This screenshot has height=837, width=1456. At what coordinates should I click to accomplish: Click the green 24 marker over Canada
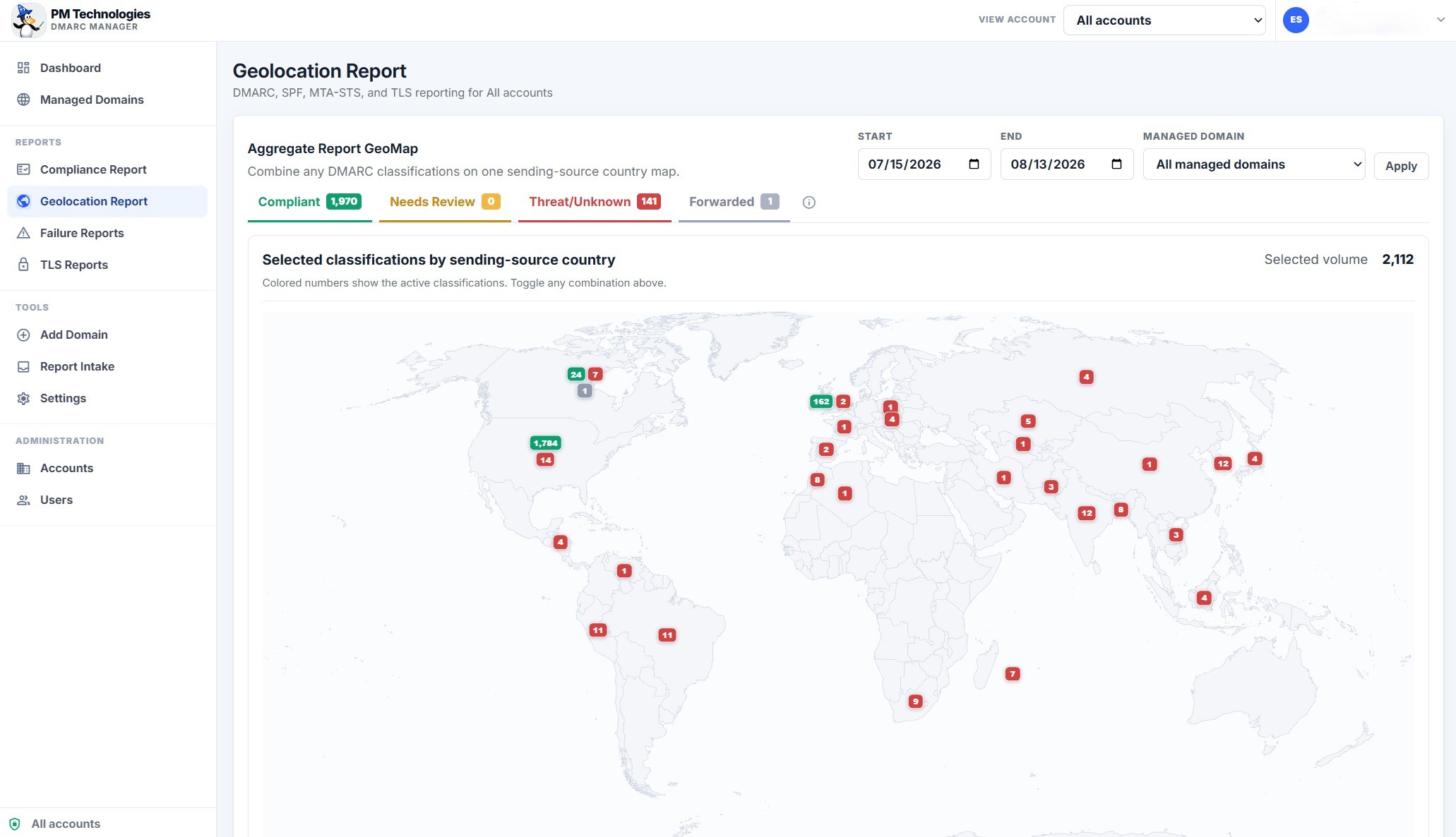pyautogui.click(x=576, y=375)
